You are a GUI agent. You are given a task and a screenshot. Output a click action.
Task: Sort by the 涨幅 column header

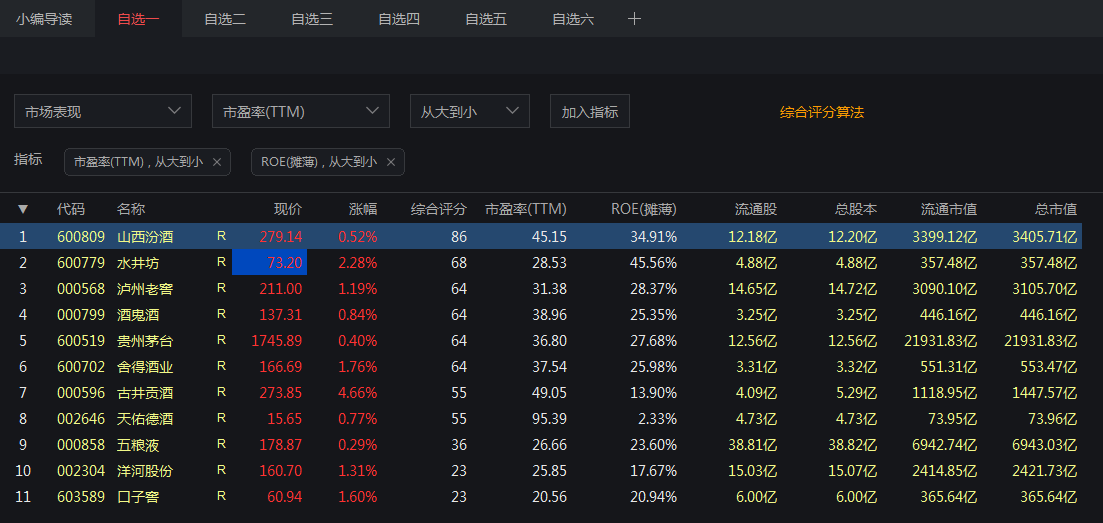pos(363,209)
